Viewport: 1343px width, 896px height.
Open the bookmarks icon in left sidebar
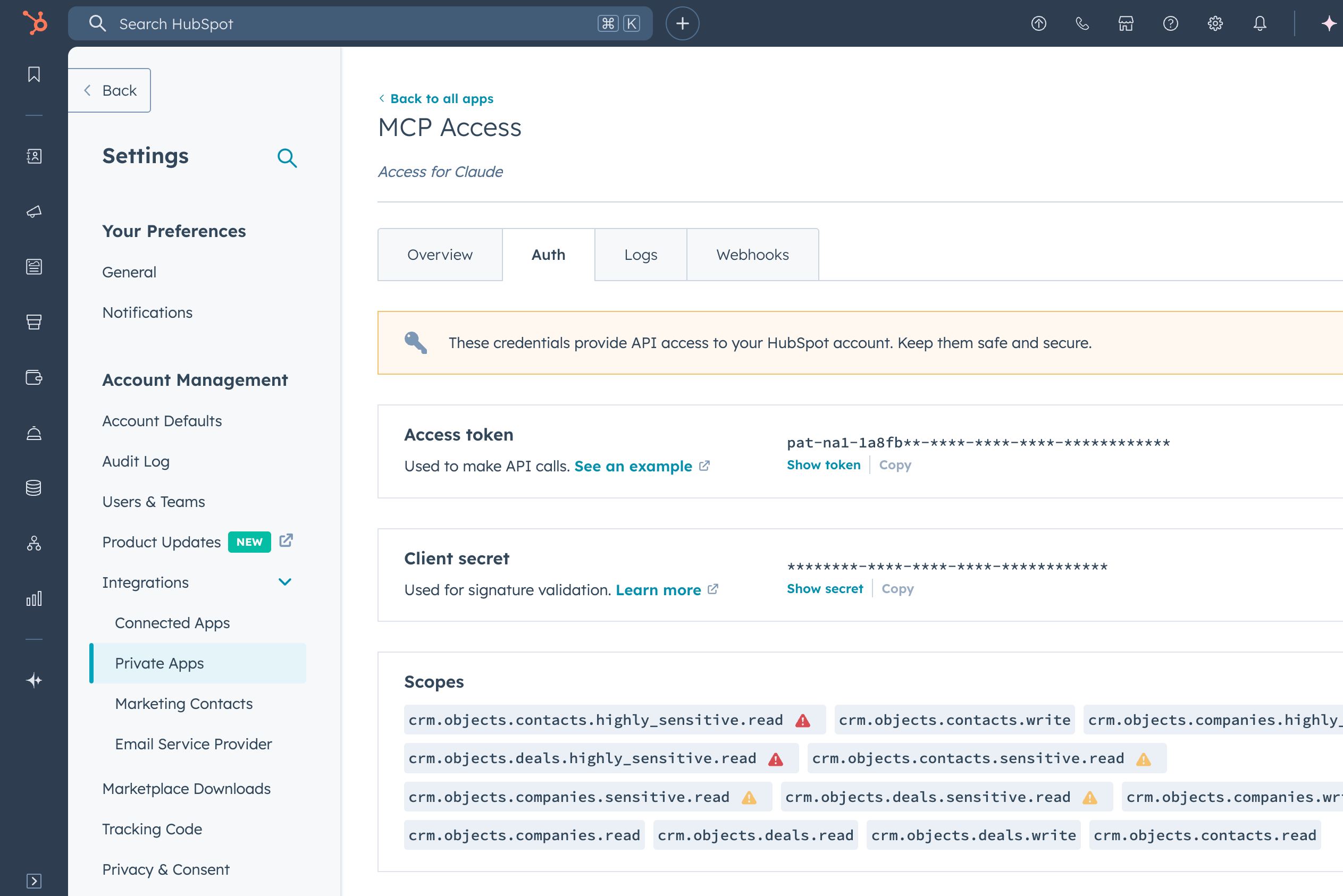click(x=33, y=74)
